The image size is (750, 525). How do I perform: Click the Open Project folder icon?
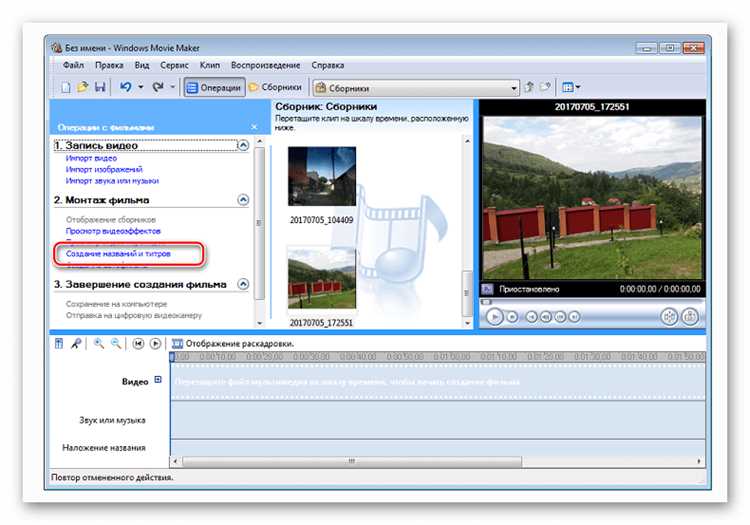point(83,87)
